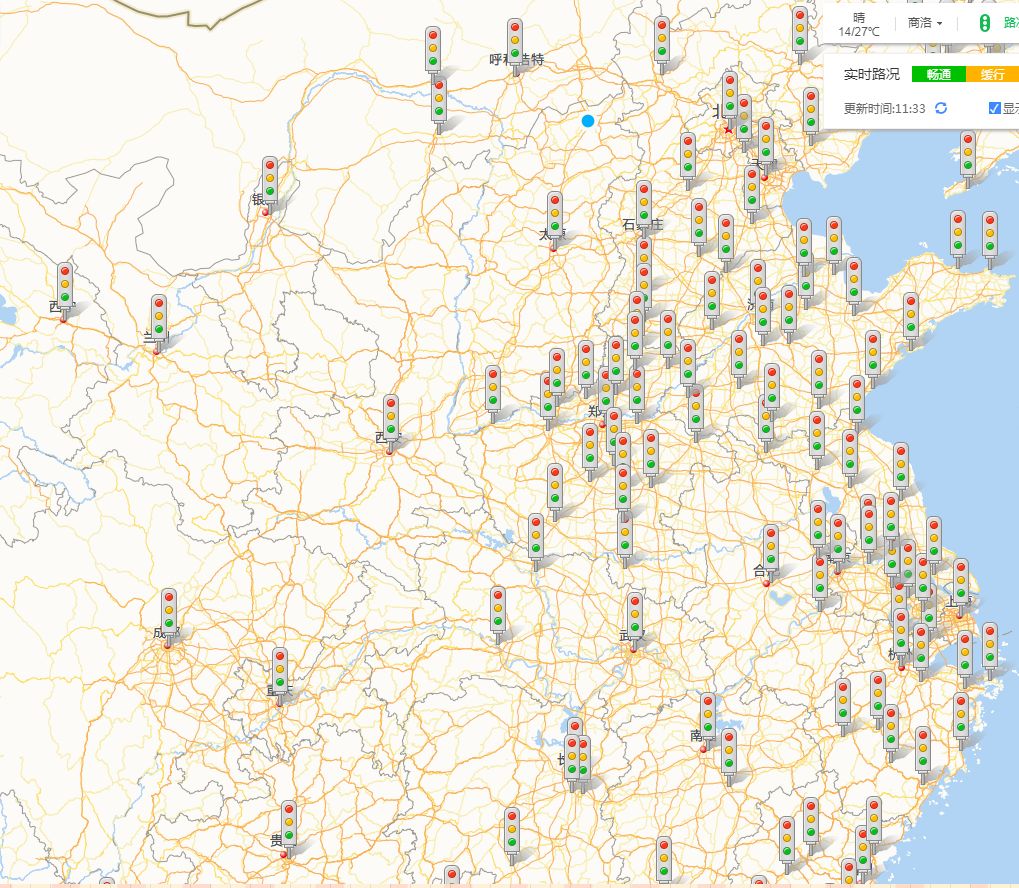Screen dimensions: 1019x888
Task: Select the traffic light marker at Chongqing (重庆)
Action: [281, 675]
